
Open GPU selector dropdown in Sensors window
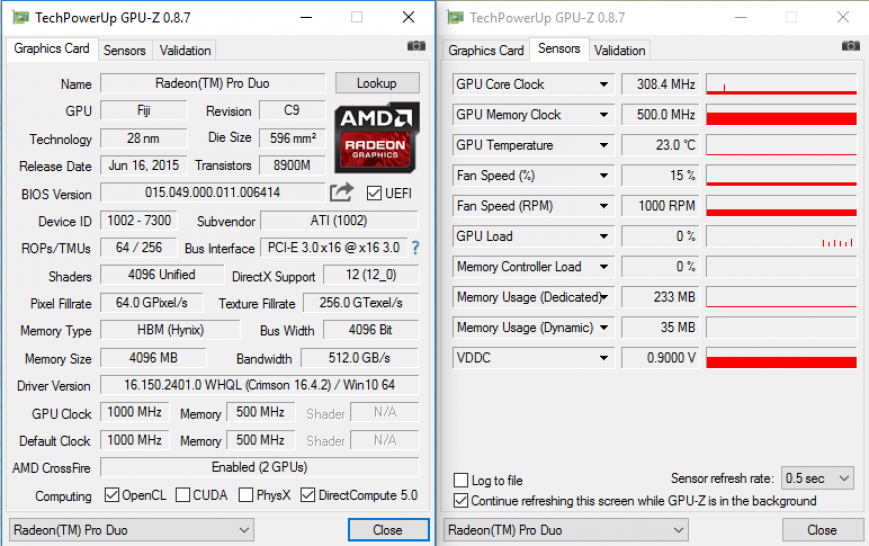[x=566, y=530]
